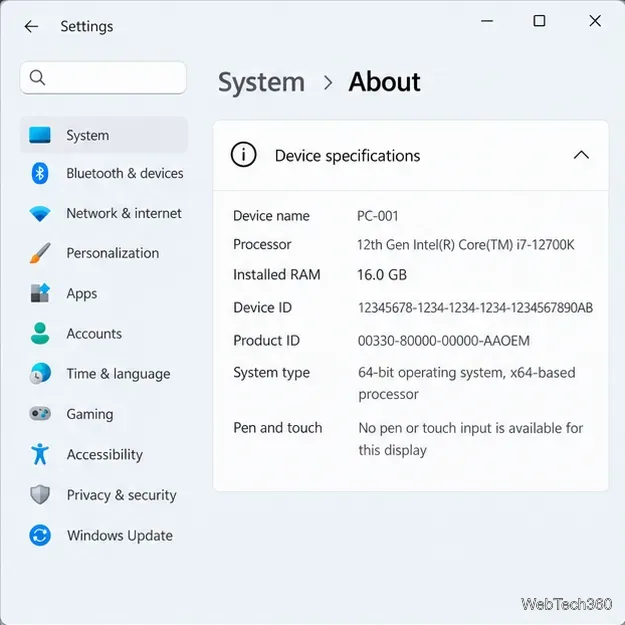Focus the settings search box
Screen dimensions: 625x625
(x=103, y=78)
